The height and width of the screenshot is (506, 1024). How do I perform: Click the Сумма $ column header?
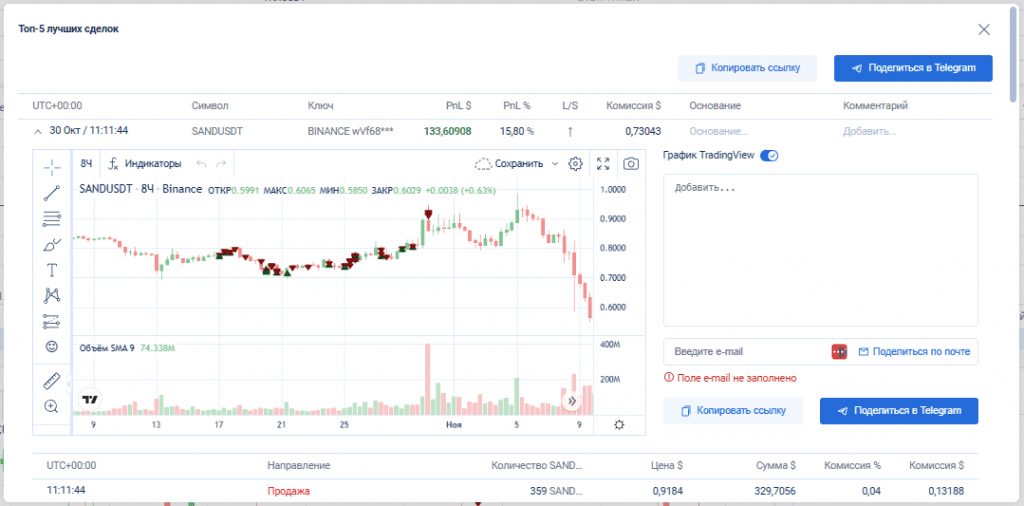775,466
